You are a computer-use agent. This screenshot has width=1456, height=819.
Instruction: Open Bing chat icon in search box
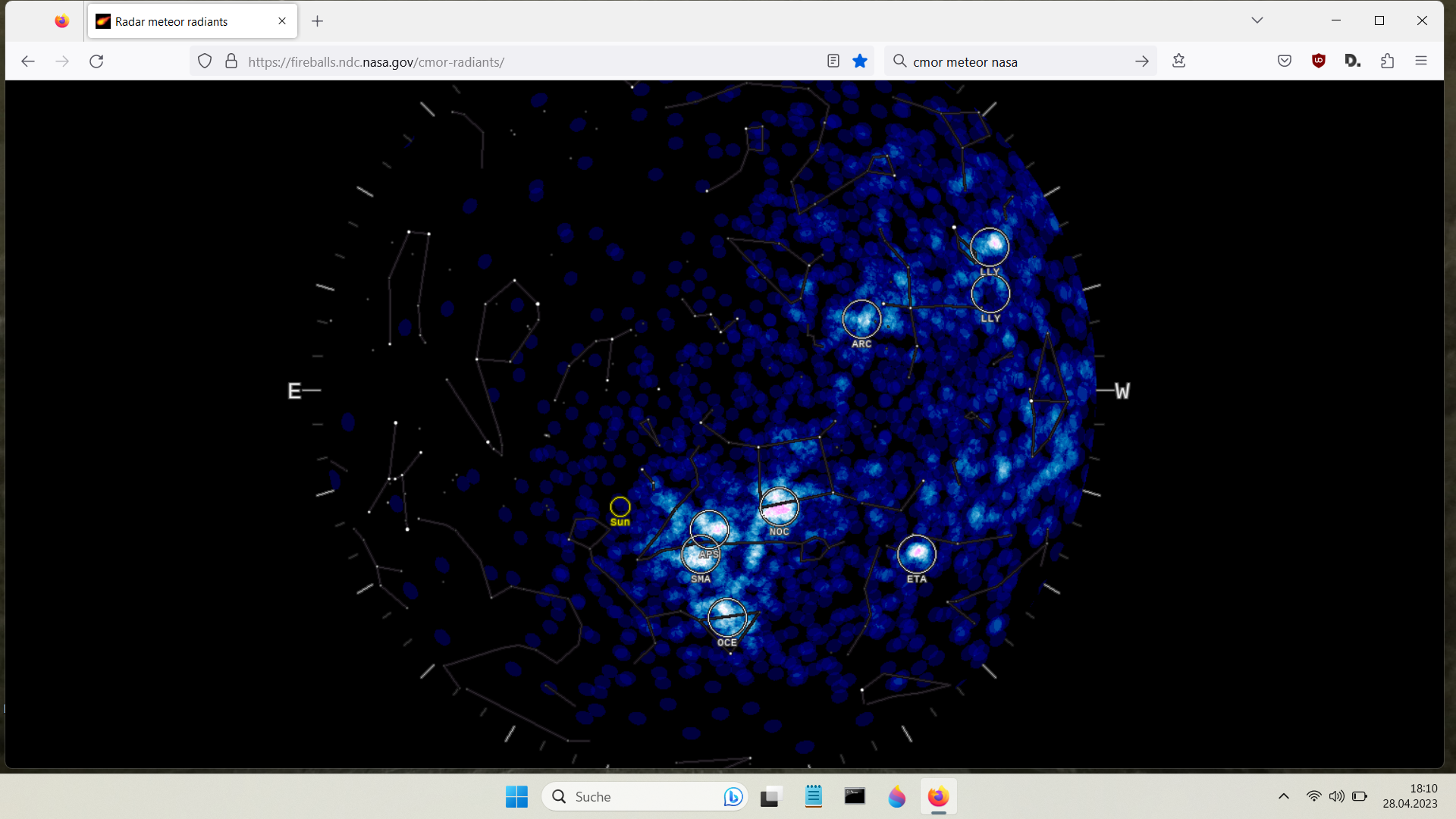tap(733, 797)
